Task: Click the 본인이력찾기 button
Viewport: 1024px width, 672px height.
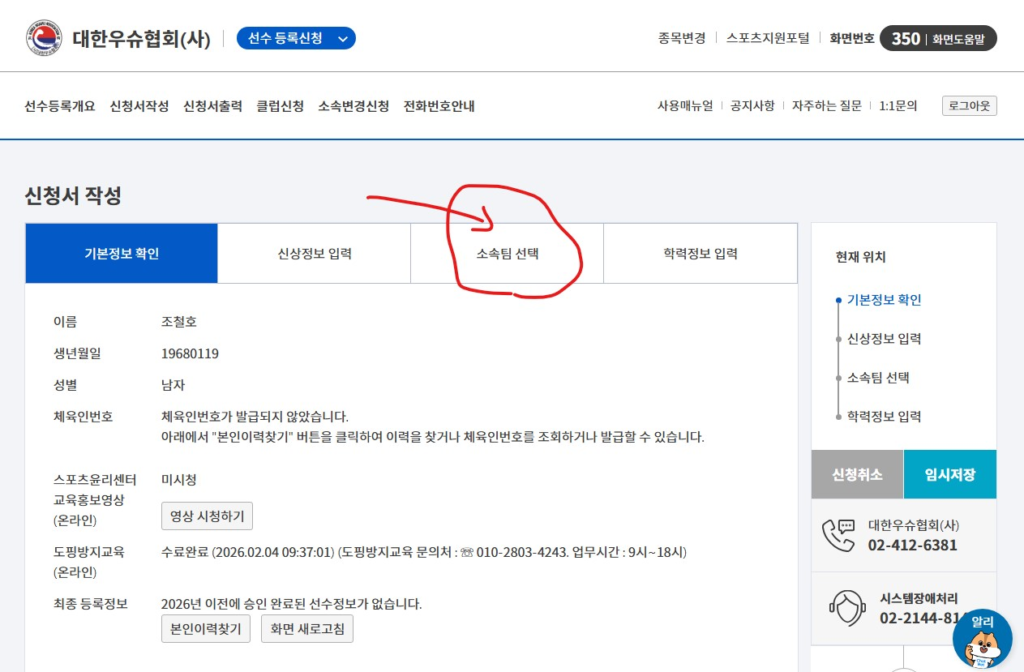Action: (x=207, y=629)
